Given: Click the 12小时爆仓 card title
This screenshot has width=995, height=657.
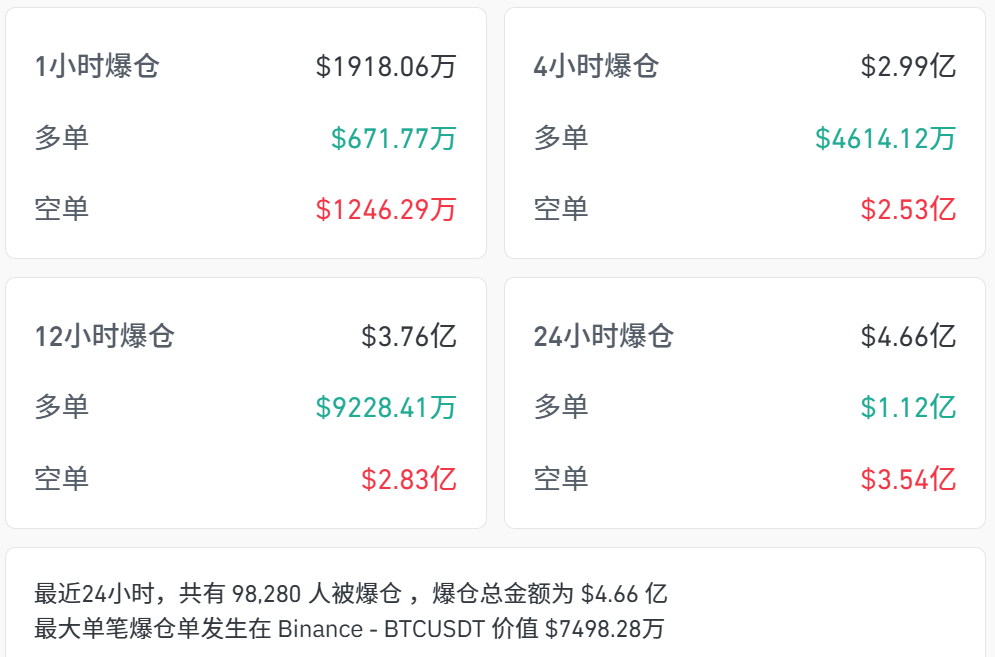Looking at the screenshot, I should pos(105,336).
